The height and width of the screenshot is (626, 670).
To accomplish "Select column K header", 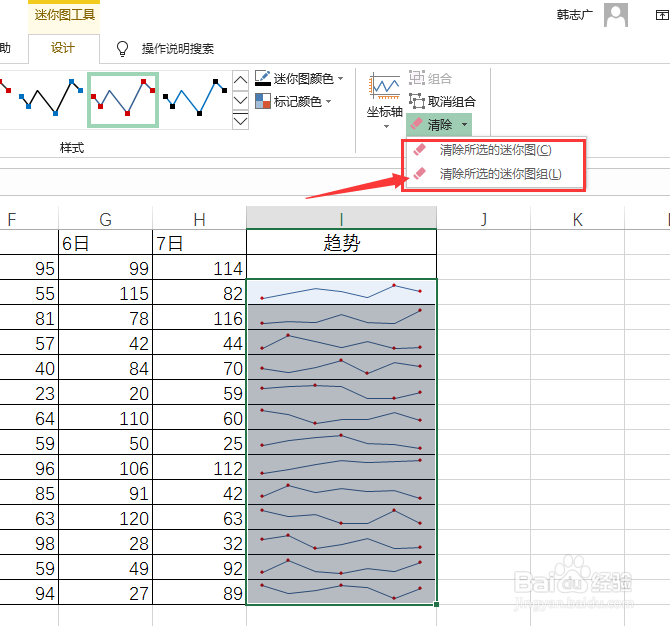I will pos(577,219).
